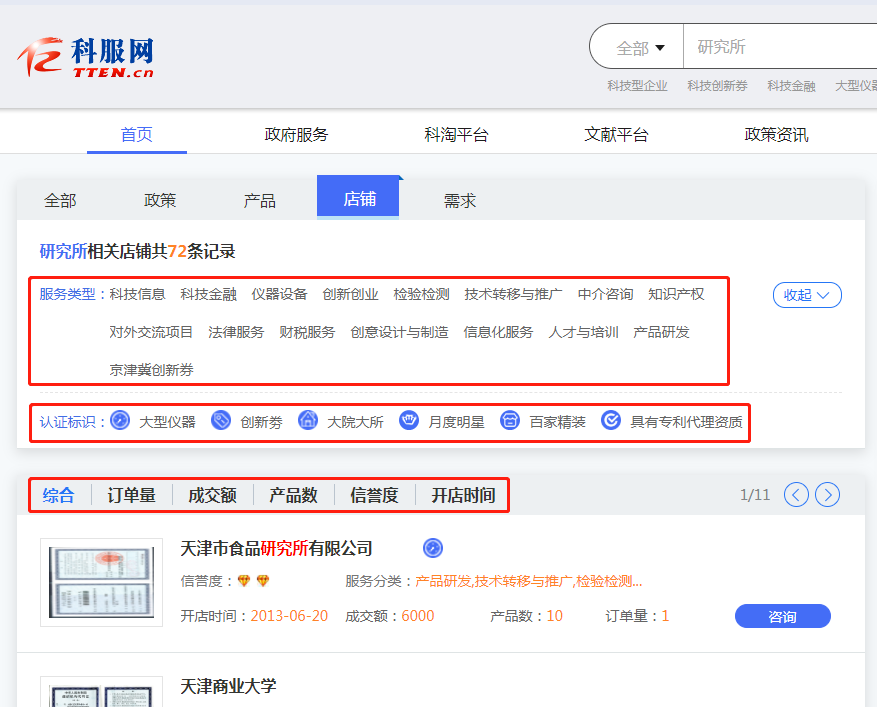The width and height of the screenshot is (877, 707).
Task: Filter by 具有专利代理资质 certification label
Action: [x=686, y=422]
